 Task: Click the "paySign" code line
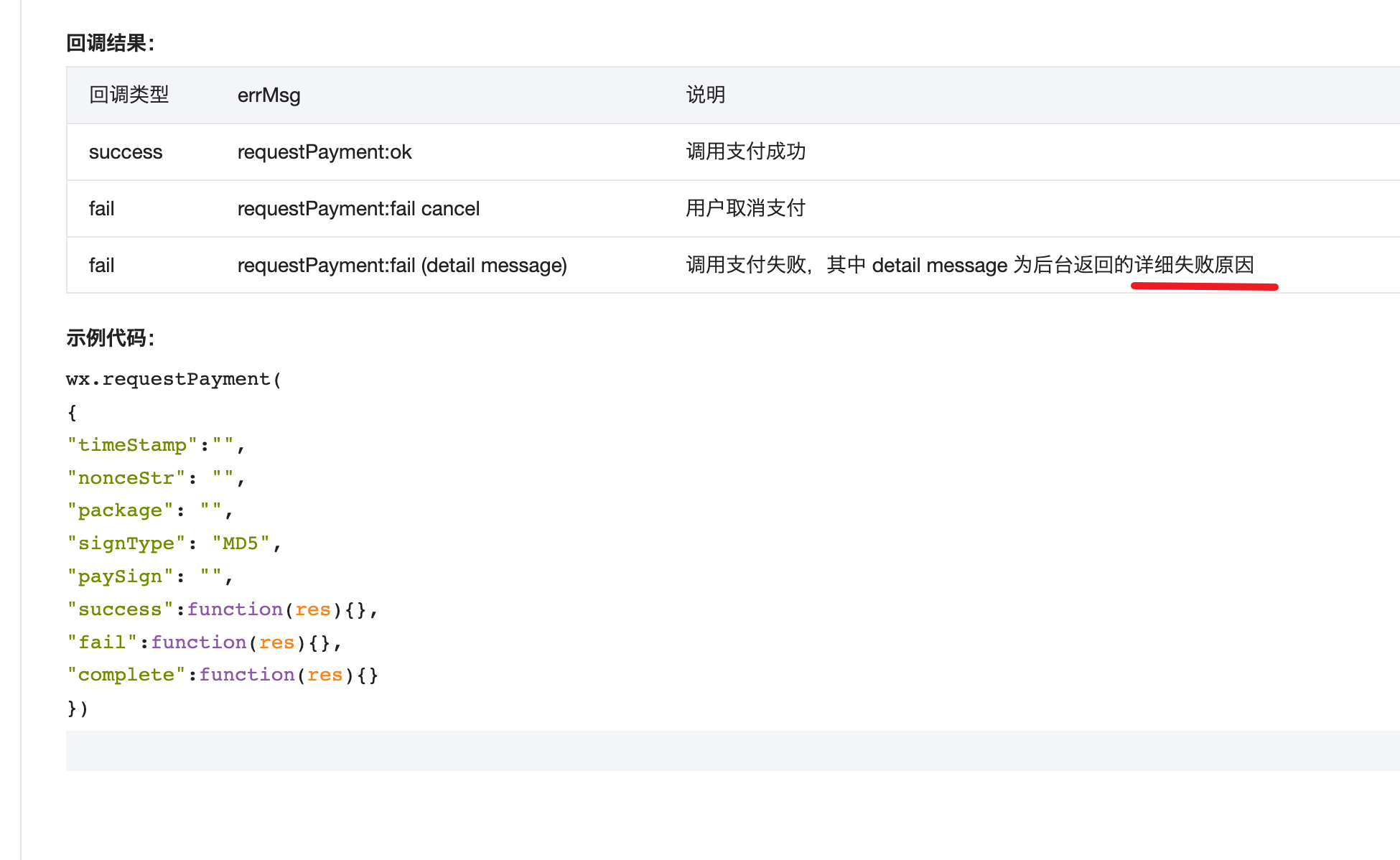(149, 576)
